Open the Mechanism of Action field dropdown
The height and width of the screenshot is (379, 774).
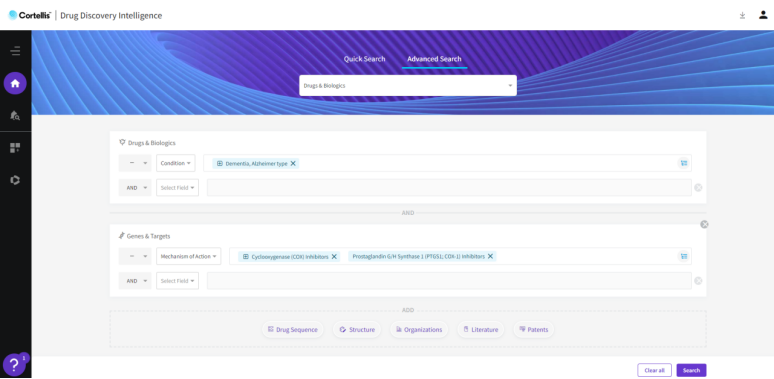[x=189, y=256]
